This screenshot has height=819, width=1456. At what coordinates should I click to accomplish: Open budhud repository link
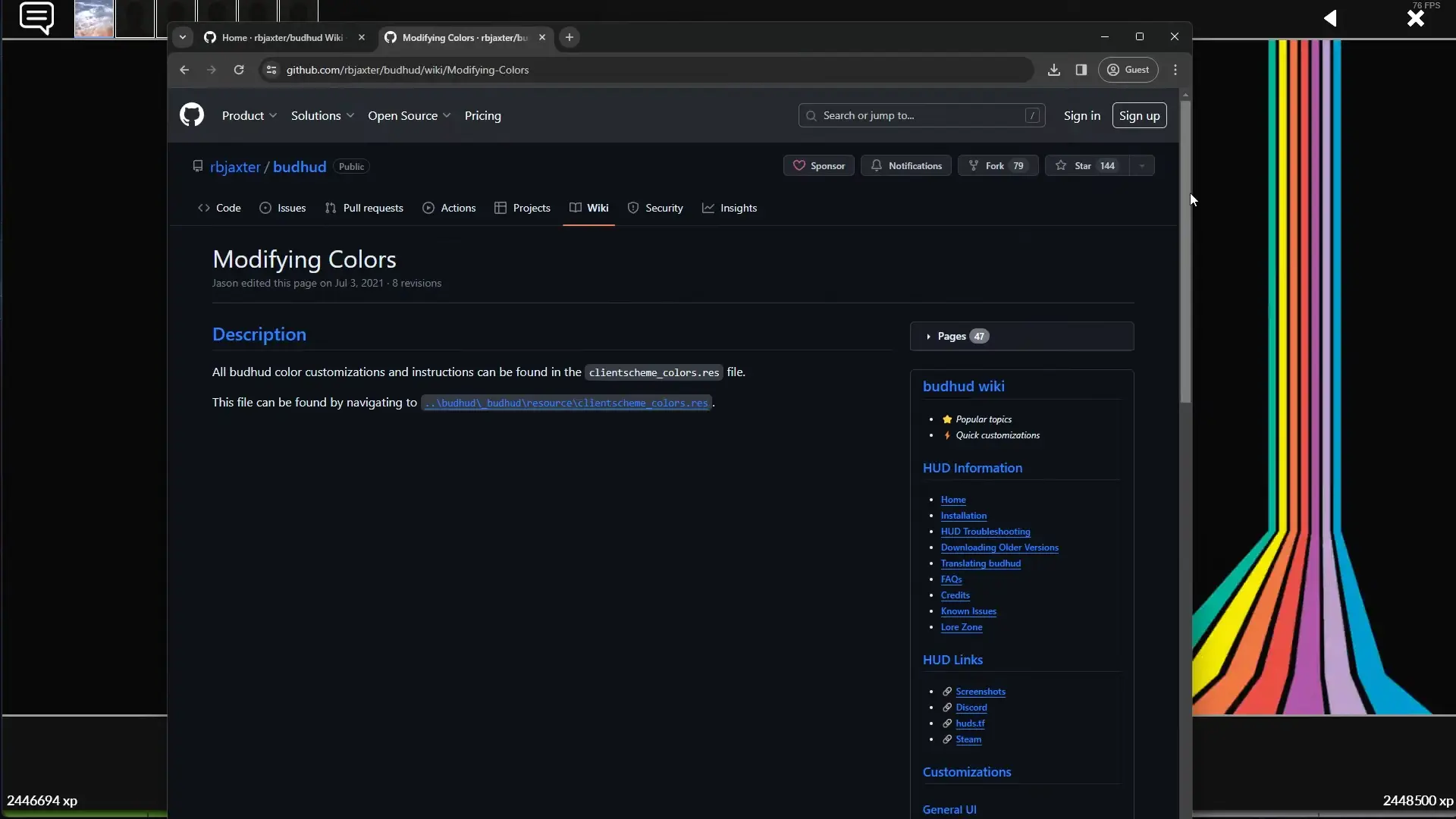coord(300,167)
